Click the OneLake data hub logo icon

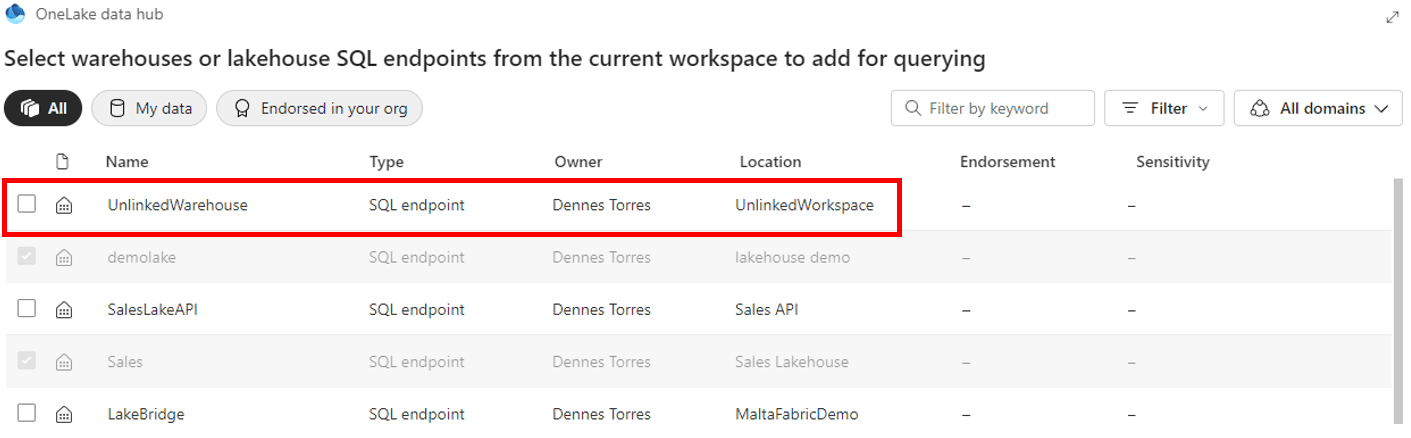click(x=15, y=13)
